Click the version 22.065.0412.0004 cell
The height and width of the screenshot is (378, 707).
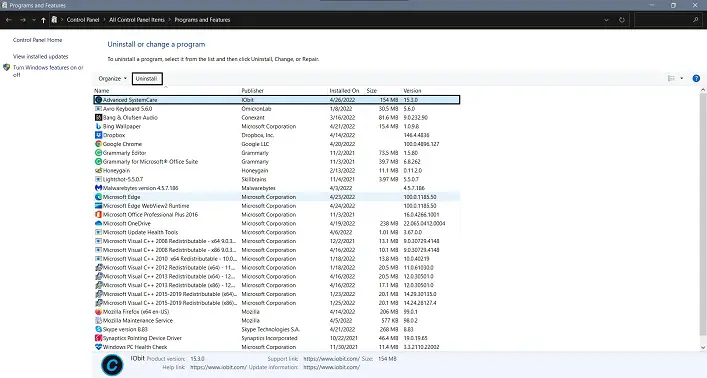point(424,223)
